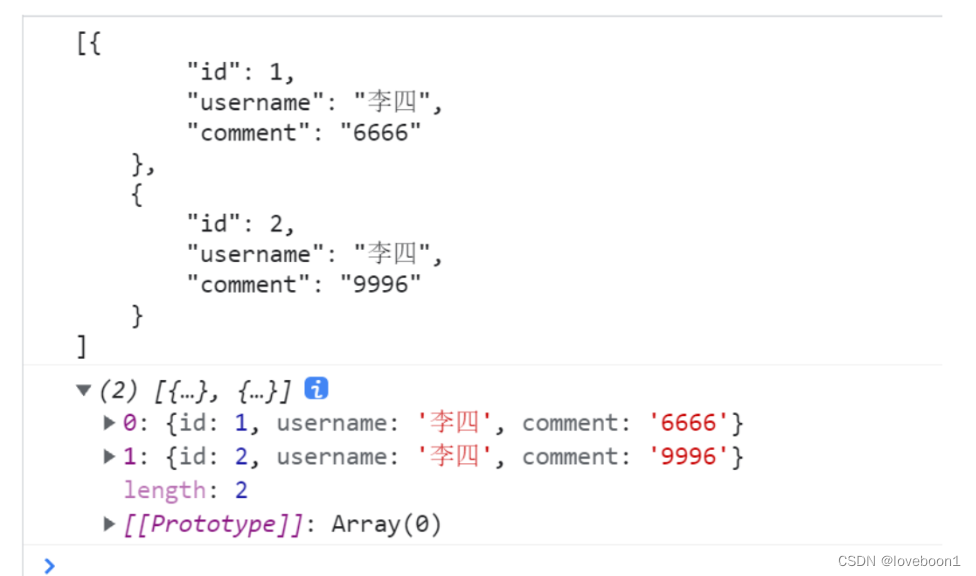Click the [[Prototype]] label text
This screenshot has width=976, height=576.
tap(213, 524)
